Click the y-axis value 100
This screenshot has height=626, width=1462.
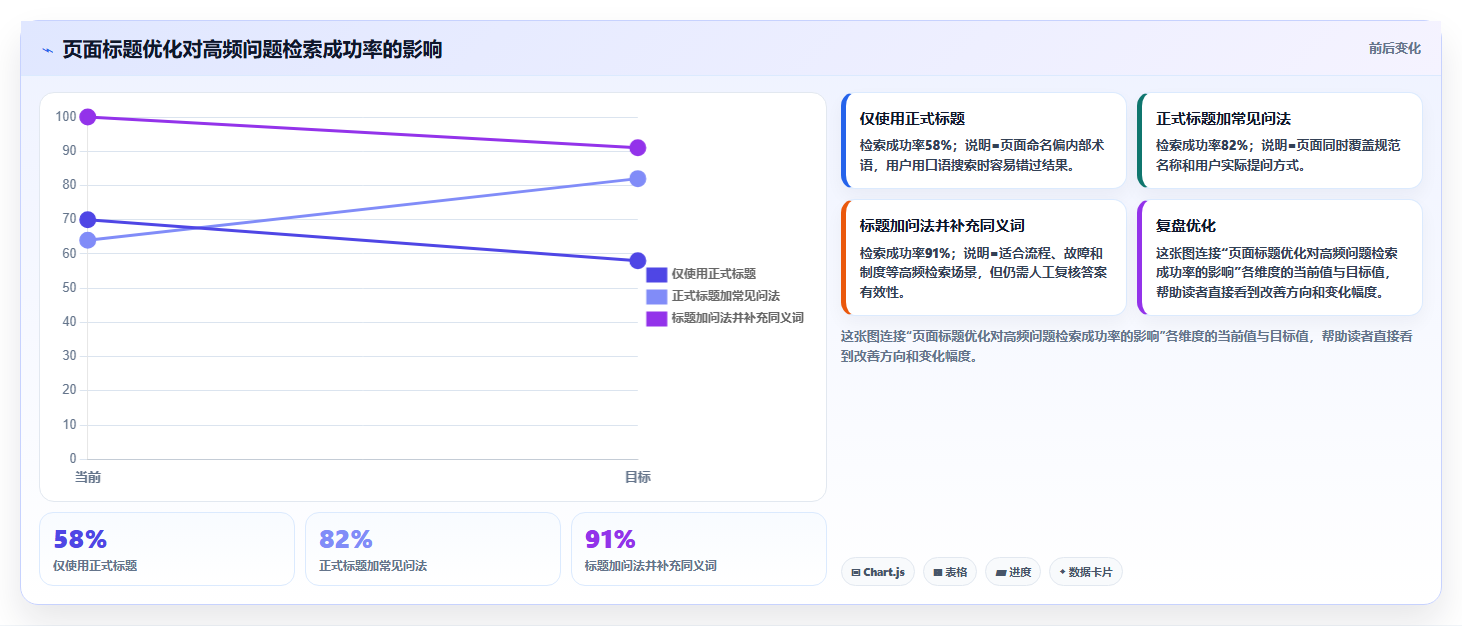coord(66,117)
